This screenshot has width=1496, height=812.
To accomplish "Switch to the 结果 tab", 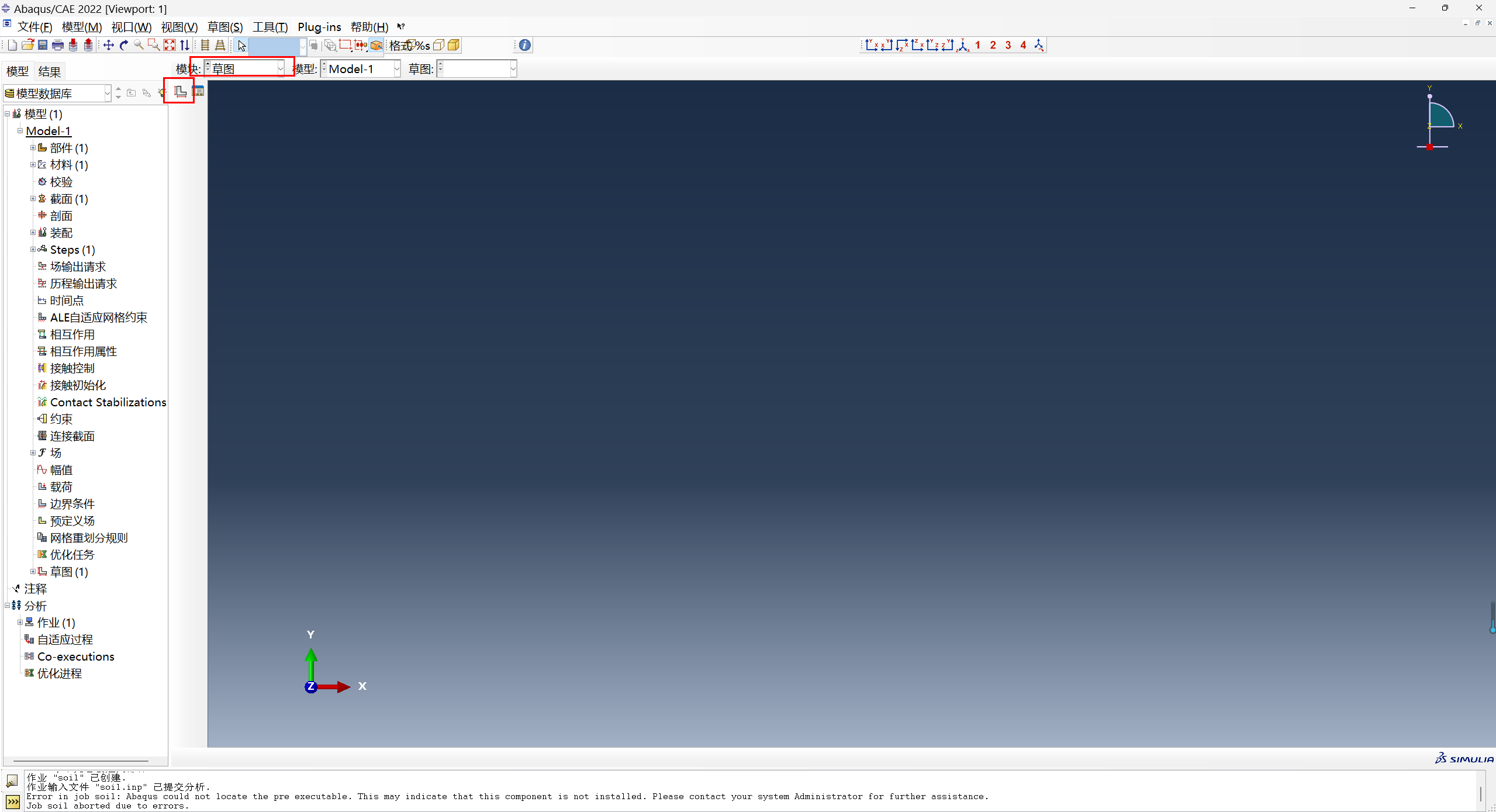I will (x=49, y=71).
